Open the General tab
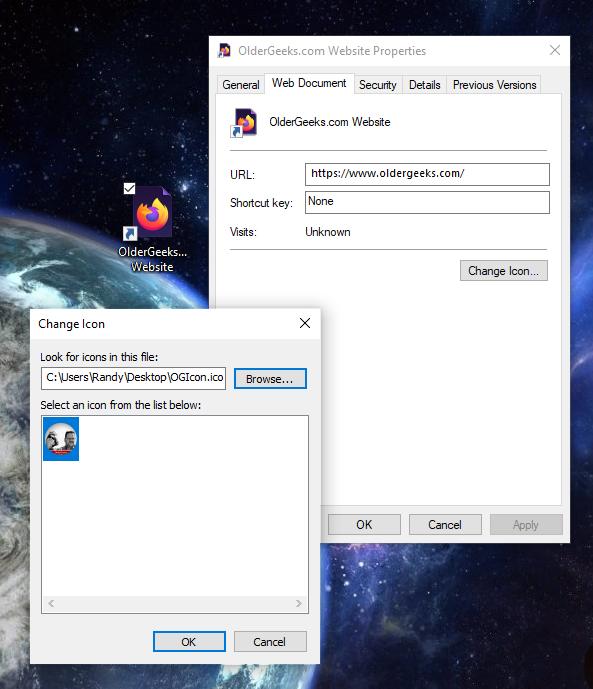Screen dimensions: 593x689 (x=241, y=84)
